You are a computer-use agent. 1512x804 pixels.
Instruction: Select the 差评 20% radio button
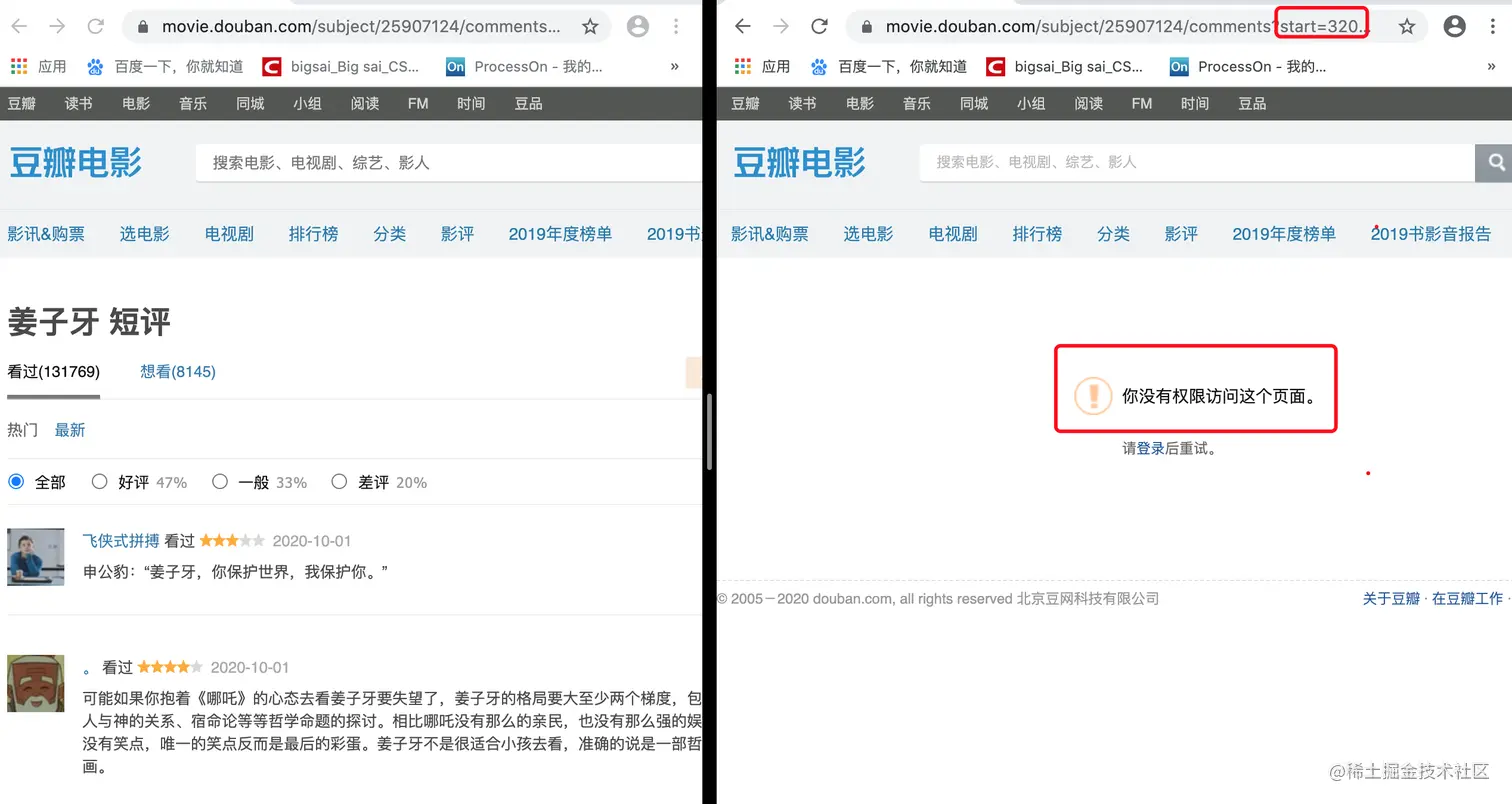click(339, 482)
